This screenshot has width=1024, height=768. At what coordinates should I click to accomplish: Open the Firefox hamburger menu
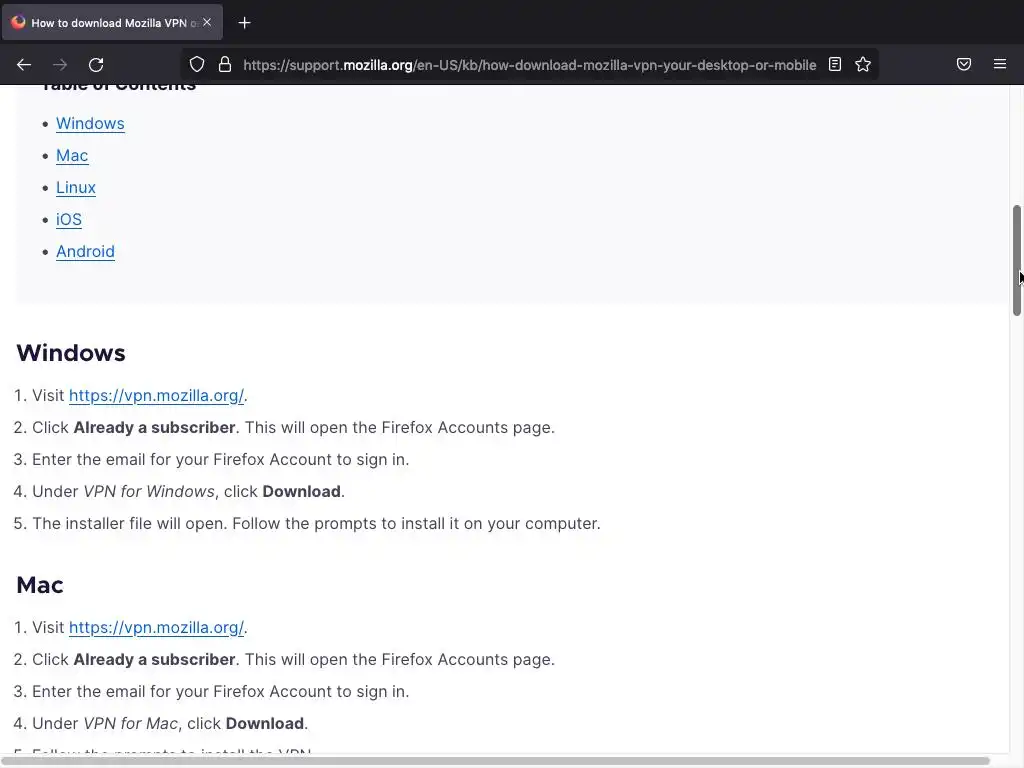coord(1000,64)
